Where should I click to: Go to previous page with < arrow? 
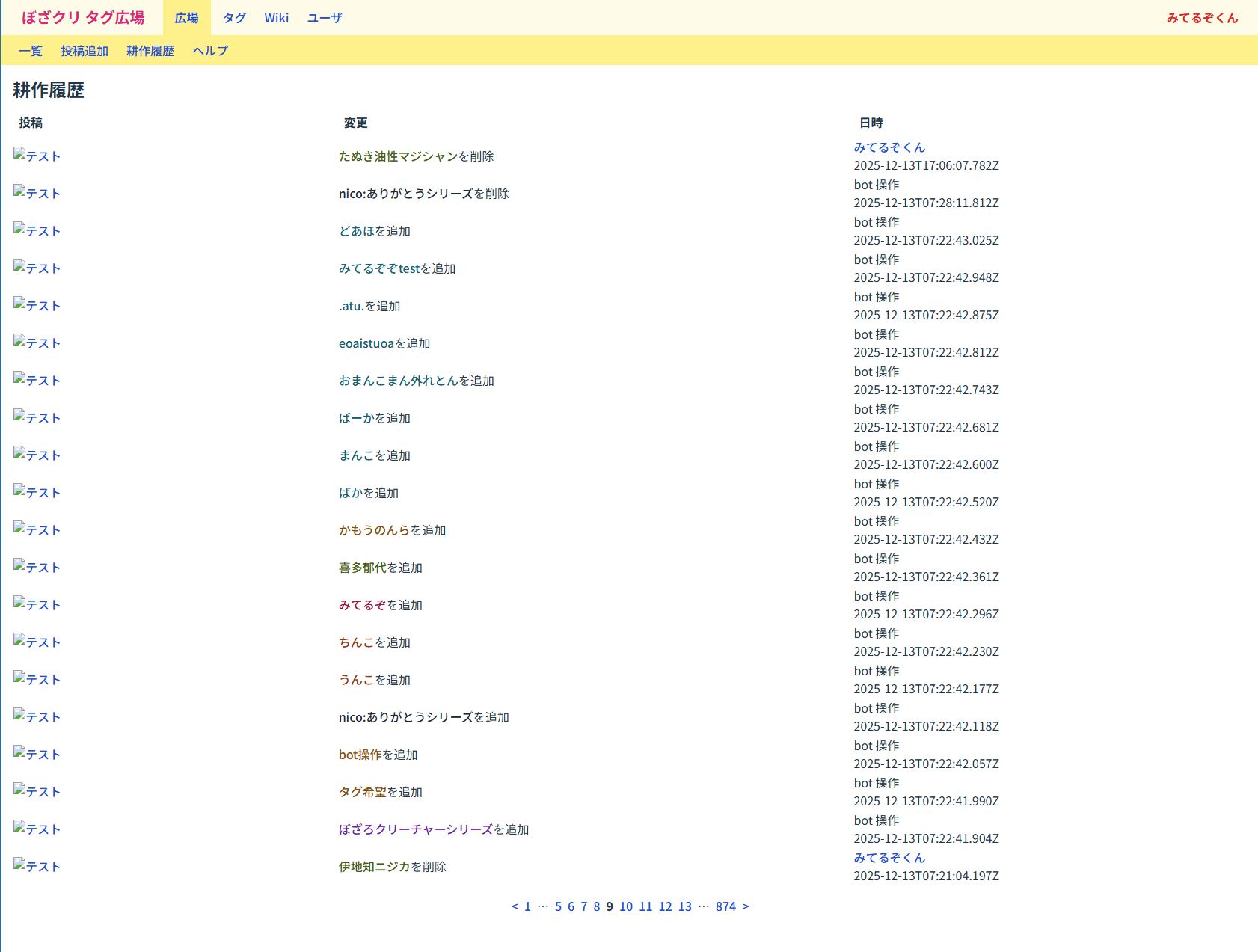tap(515, 906)
